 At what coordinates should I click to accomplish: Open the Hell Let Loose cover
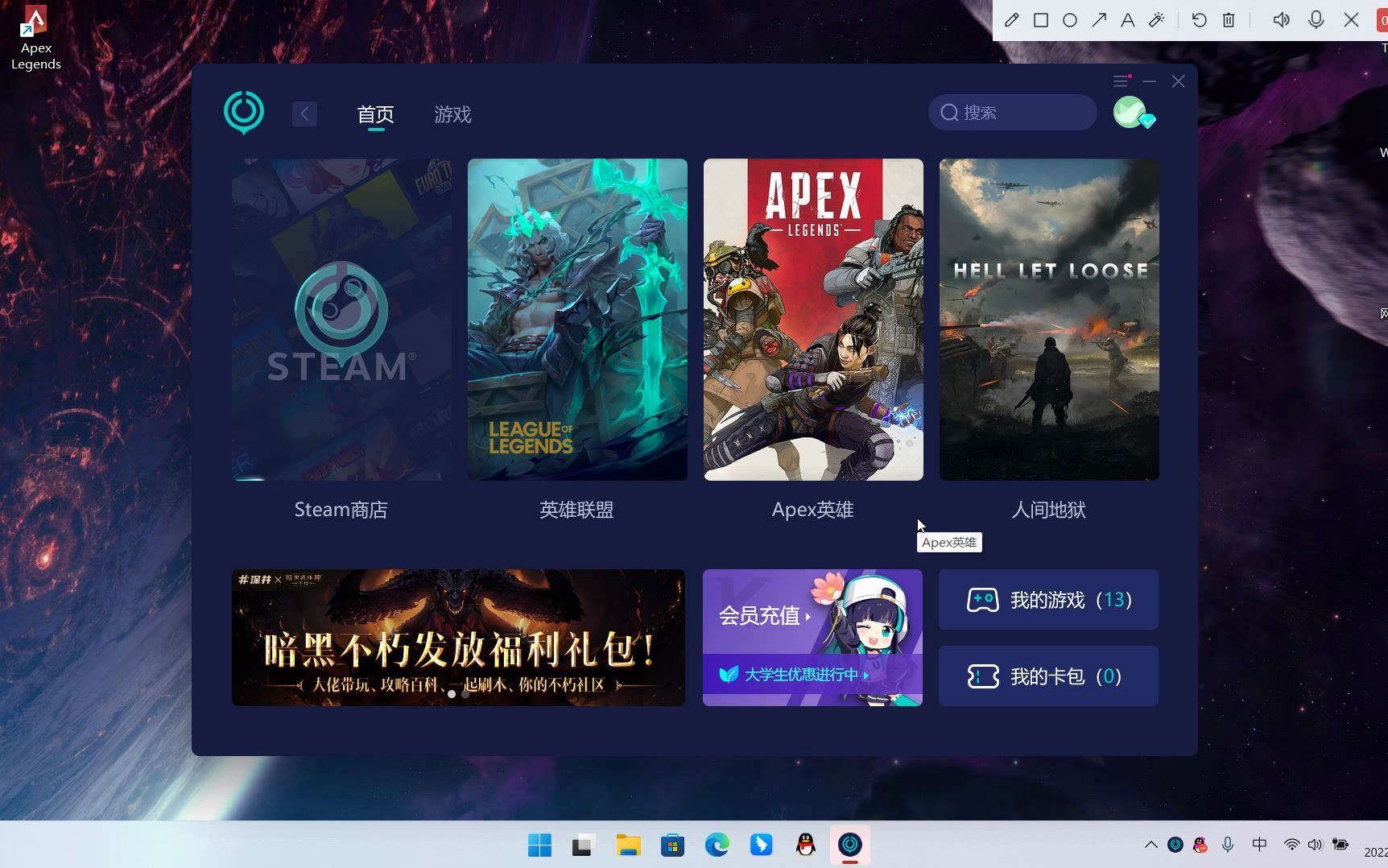(1049, 320)
